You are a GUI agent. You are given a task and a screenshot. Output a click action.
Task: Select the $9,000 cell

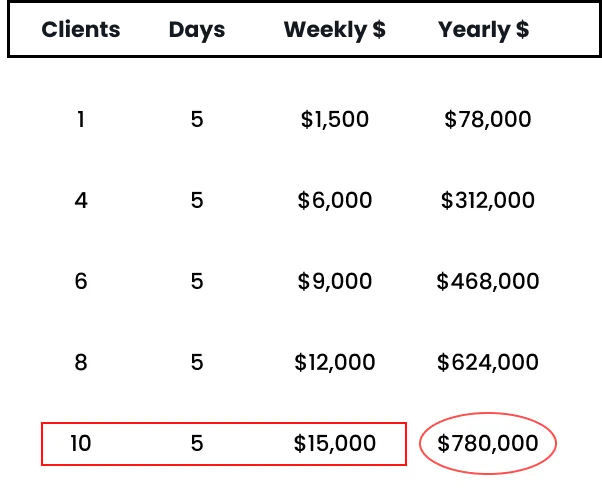pos(334,282)
